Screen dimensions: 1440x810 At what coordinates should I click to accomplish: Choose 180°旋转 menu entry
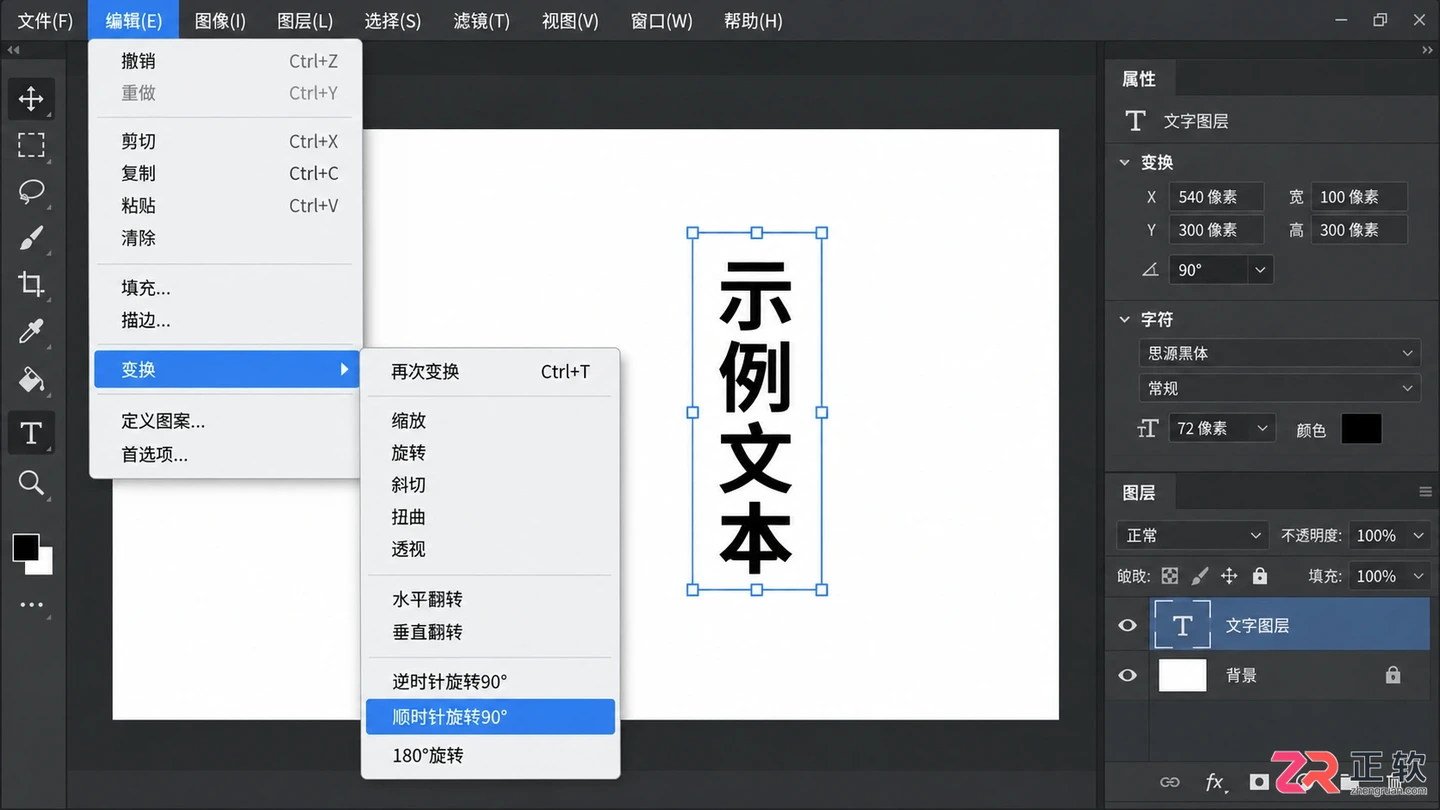click(x=490, y=756)
